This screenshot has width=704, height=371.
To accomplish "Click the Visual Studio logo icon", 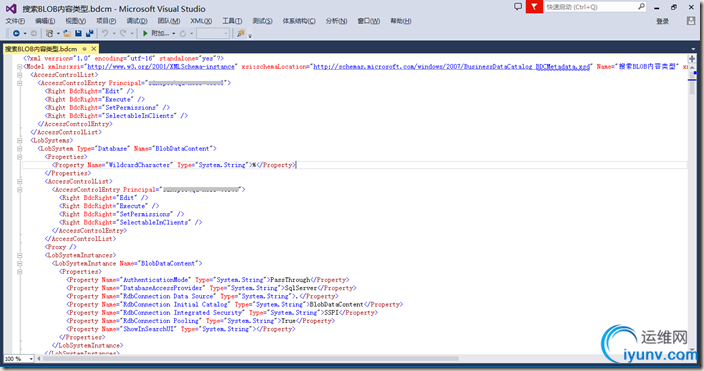I will (11, 9).
